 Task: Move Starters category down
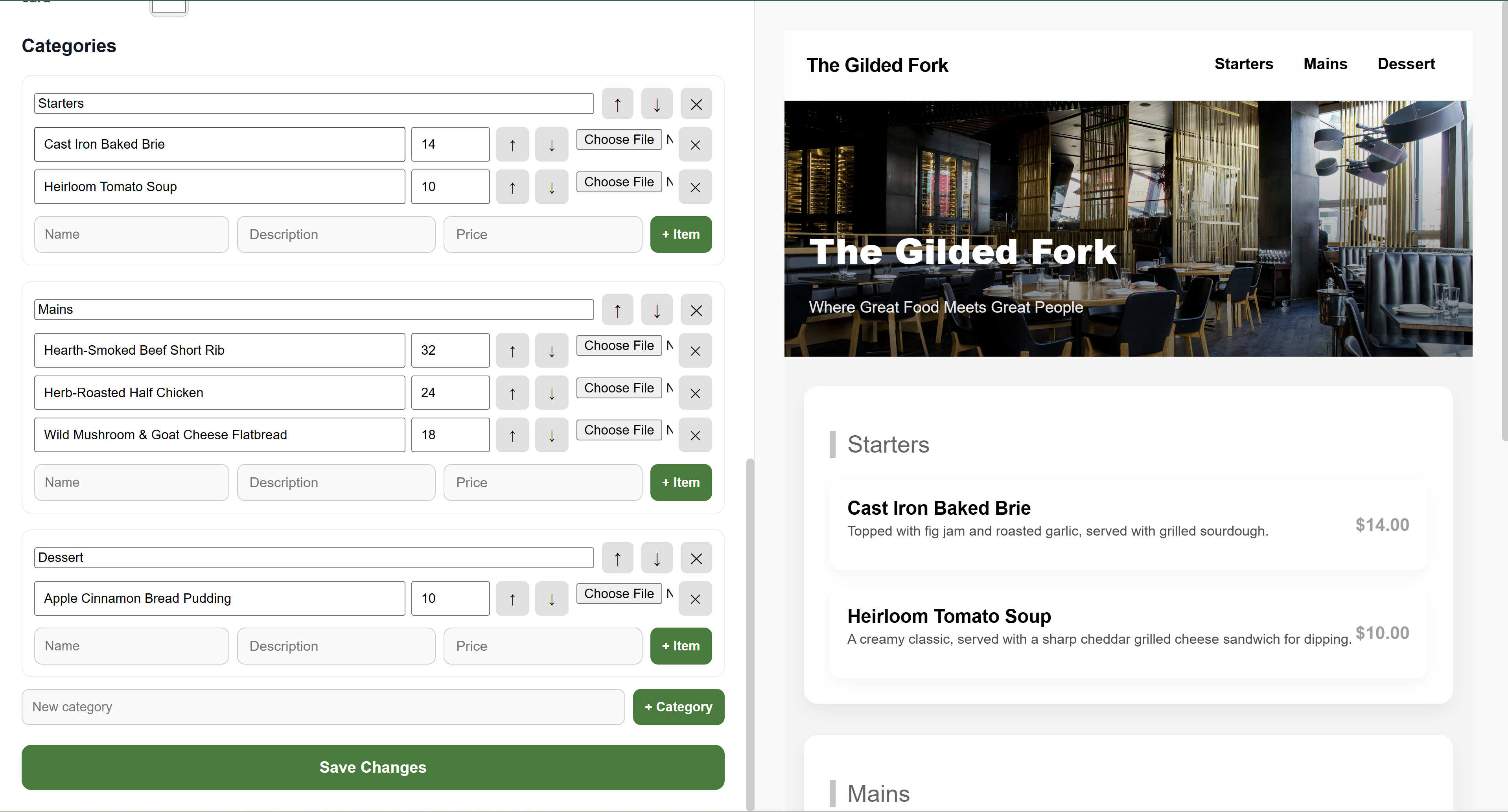tap(656, 104)
